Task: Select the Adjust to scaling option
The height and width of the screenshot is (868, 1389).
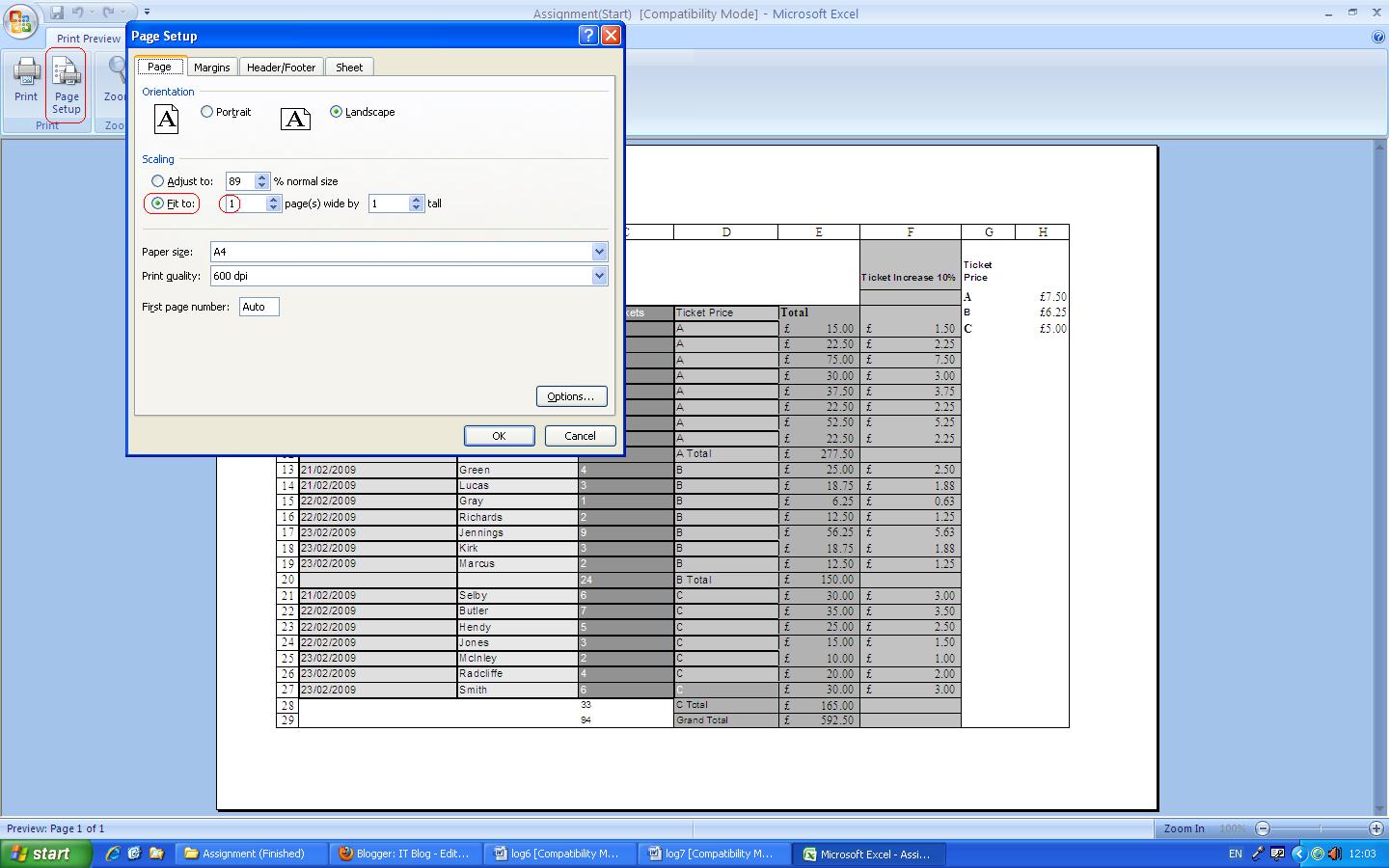Action: [182, 181]
